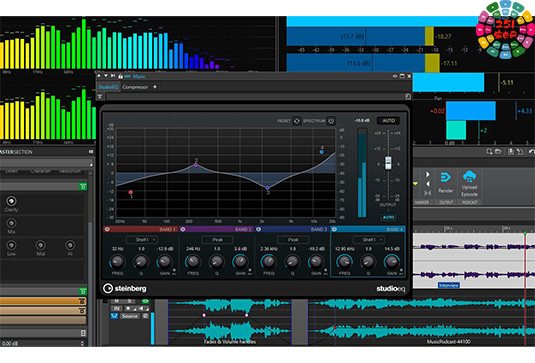535x363 pixels.
Task: Click the undo arrow in upper right toolbar
Action: 532,152
